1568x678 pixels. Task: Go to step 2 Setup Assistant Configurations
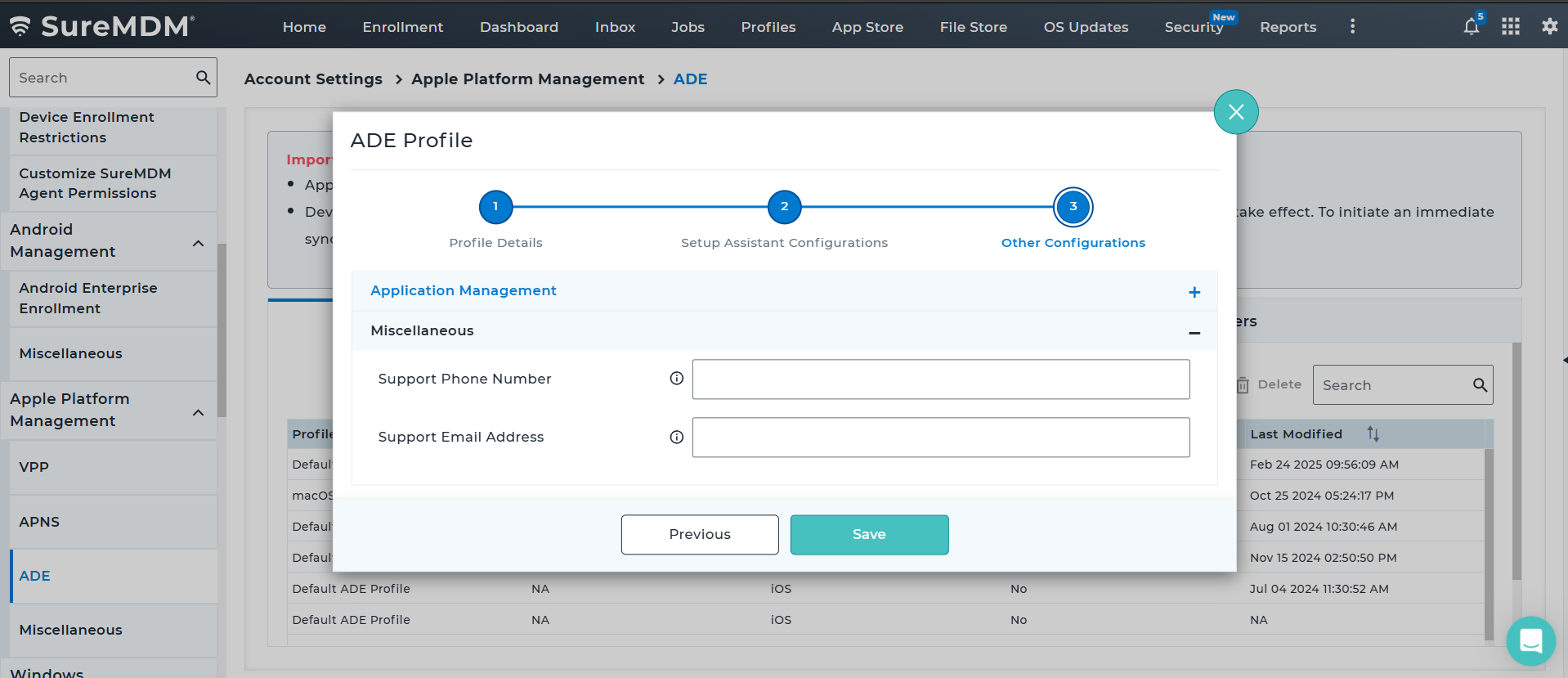(x=784, y=207)
